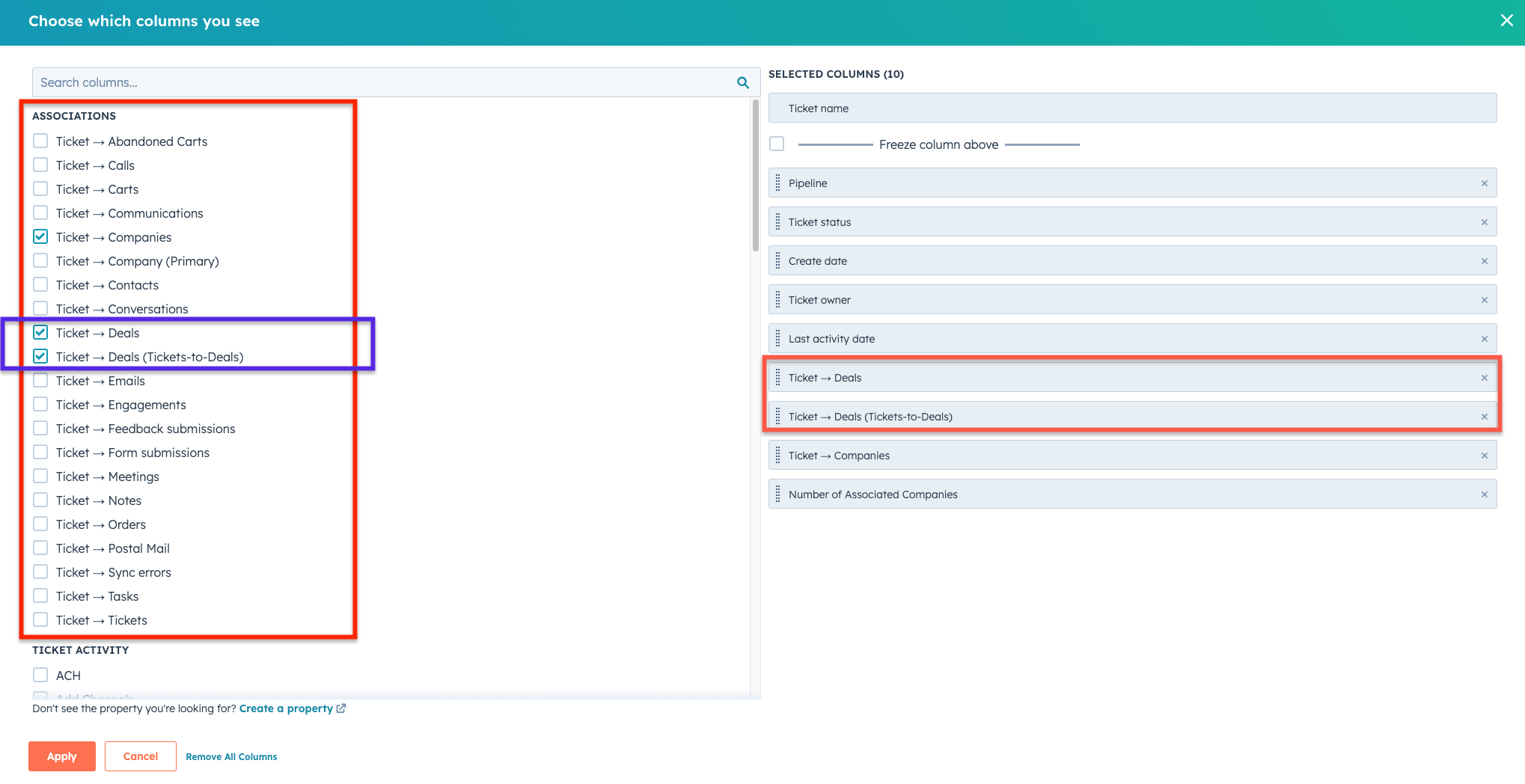1525x784 pixels.
Task: Uncheck Ticket → Deals association
Action: pos(40,332)
